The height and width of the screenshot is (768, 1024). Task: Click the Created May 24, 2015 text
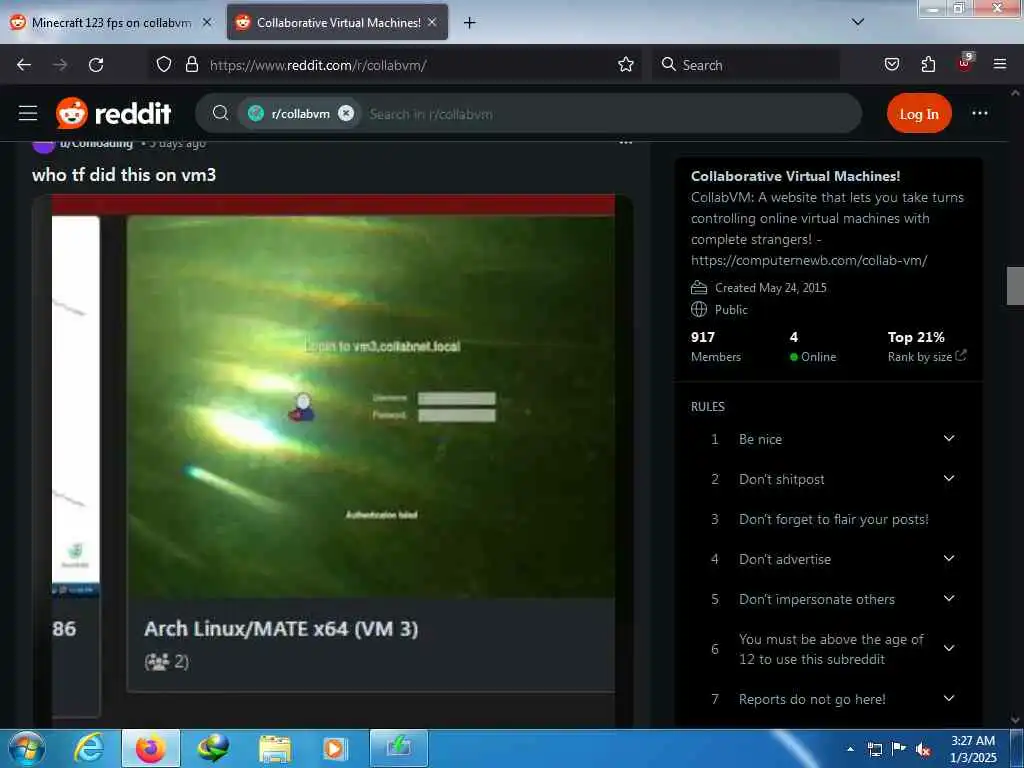pyautogui.click(x=771, y=287)
